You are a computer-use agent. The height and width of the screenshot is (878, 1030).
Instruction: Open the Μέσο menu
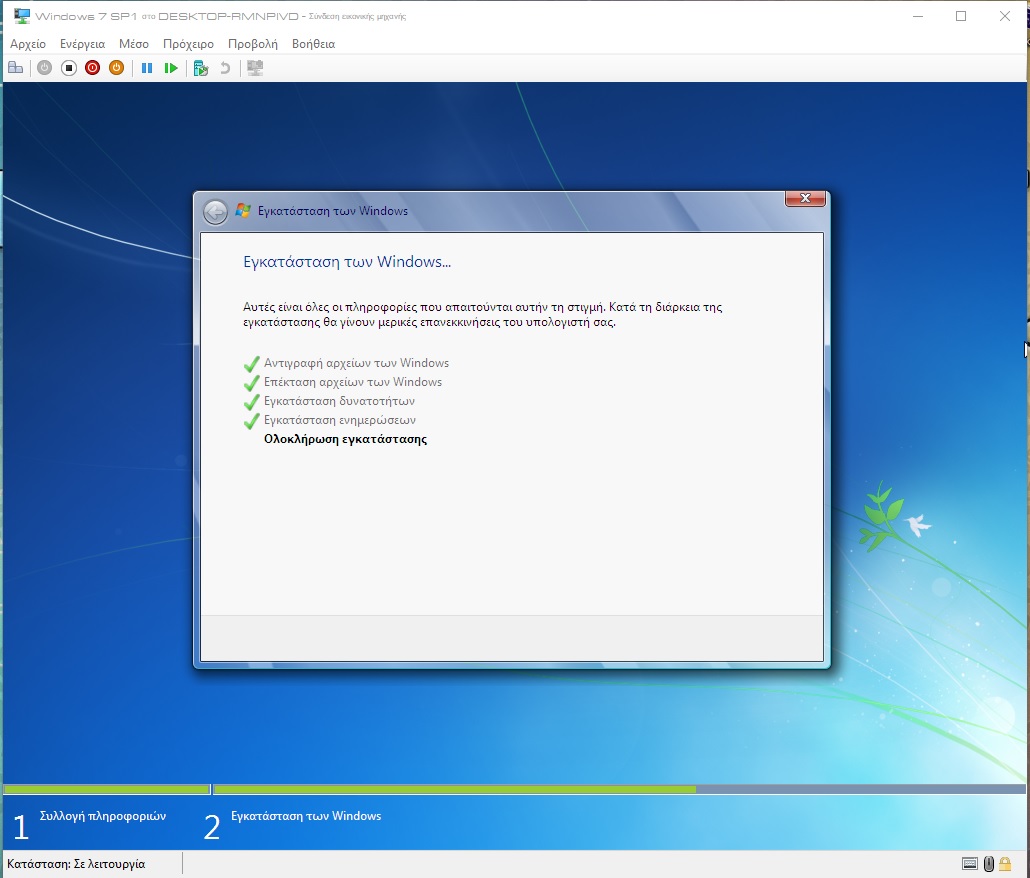pos(134,44)
